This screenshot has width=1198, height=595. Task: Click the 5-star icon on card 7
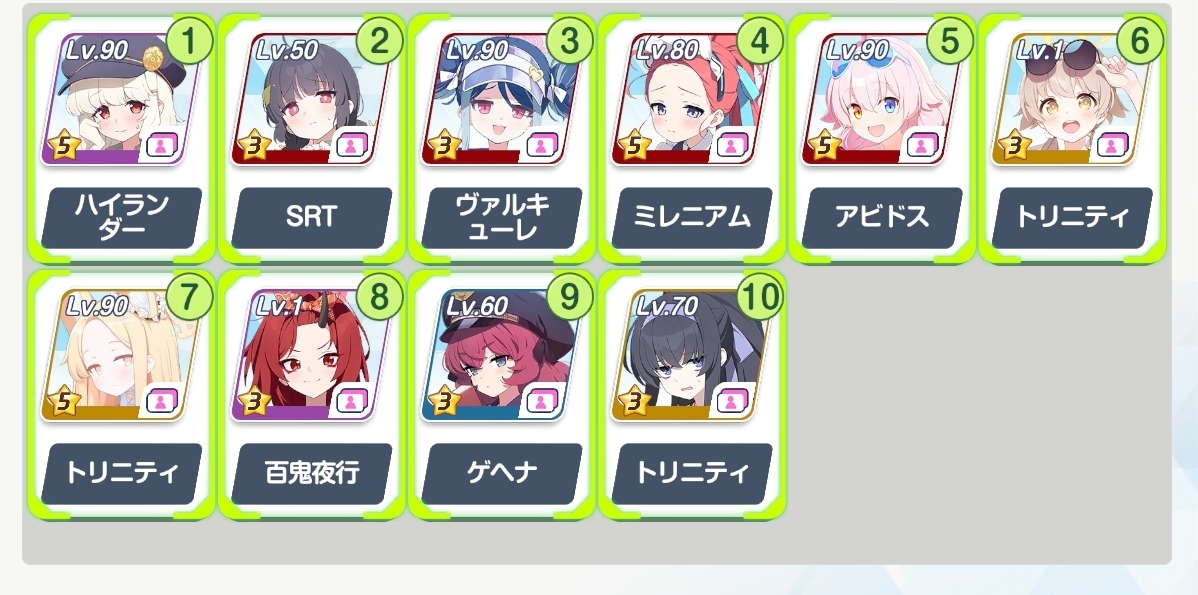pyautogui.click(x=63, y=402)
